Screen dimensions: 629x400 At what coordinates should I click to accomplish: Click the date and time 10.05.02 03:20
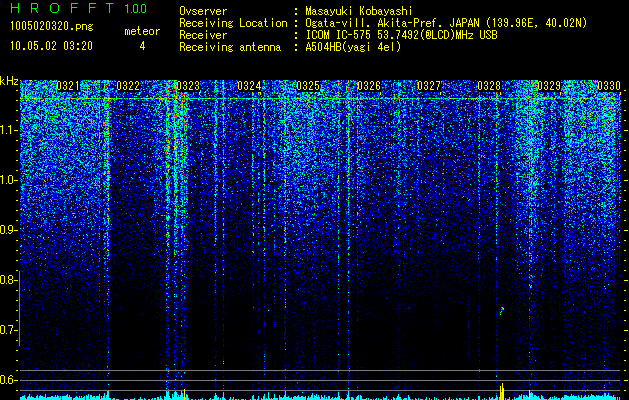(51, 46)
